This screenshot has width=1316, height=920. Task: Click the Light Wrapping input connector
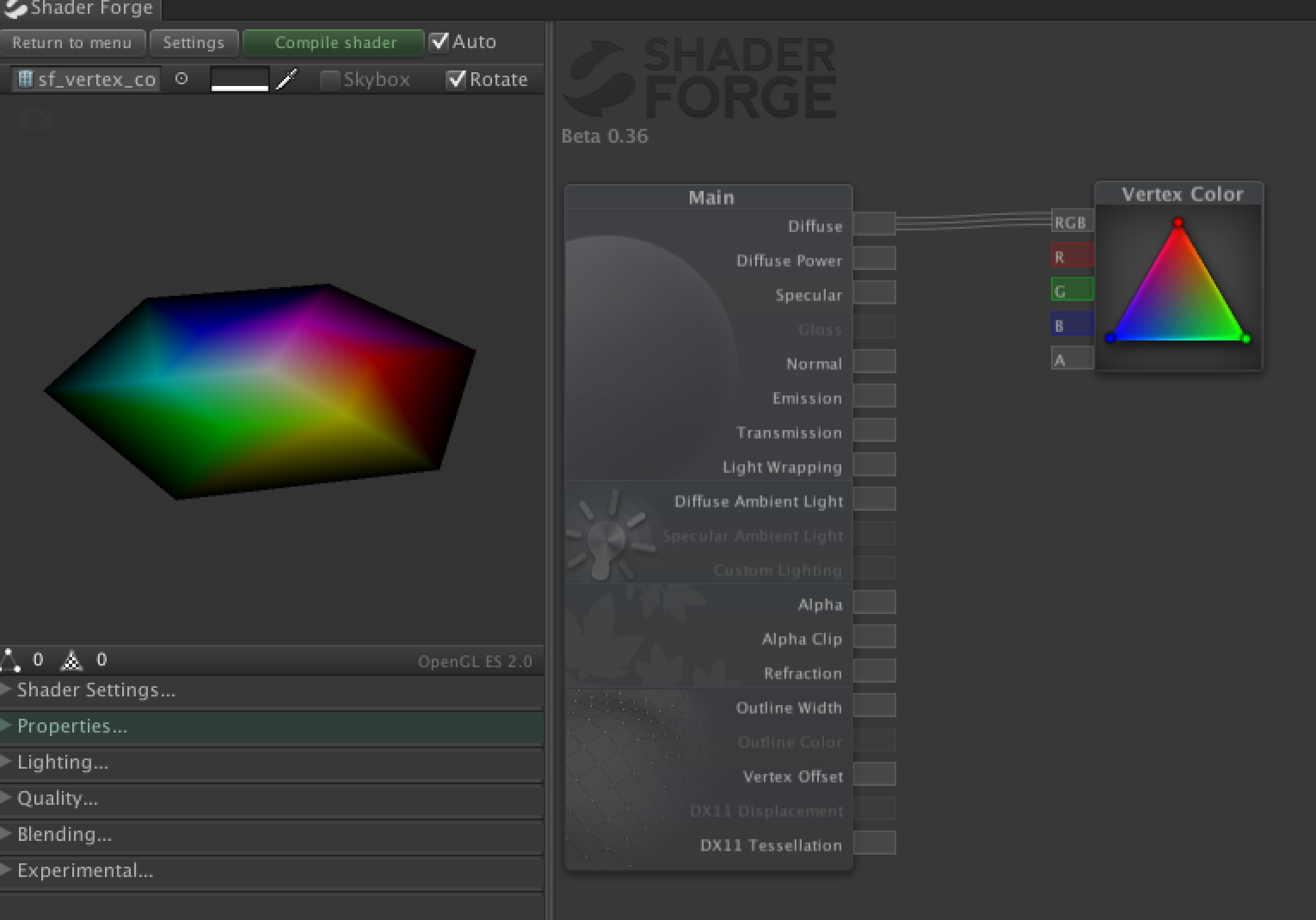875,464
